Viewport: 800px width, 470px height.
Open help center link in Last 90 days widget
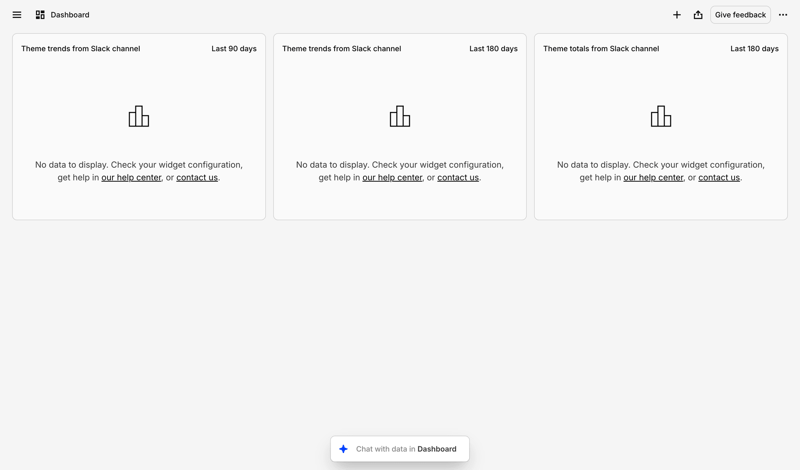[131, 178]
